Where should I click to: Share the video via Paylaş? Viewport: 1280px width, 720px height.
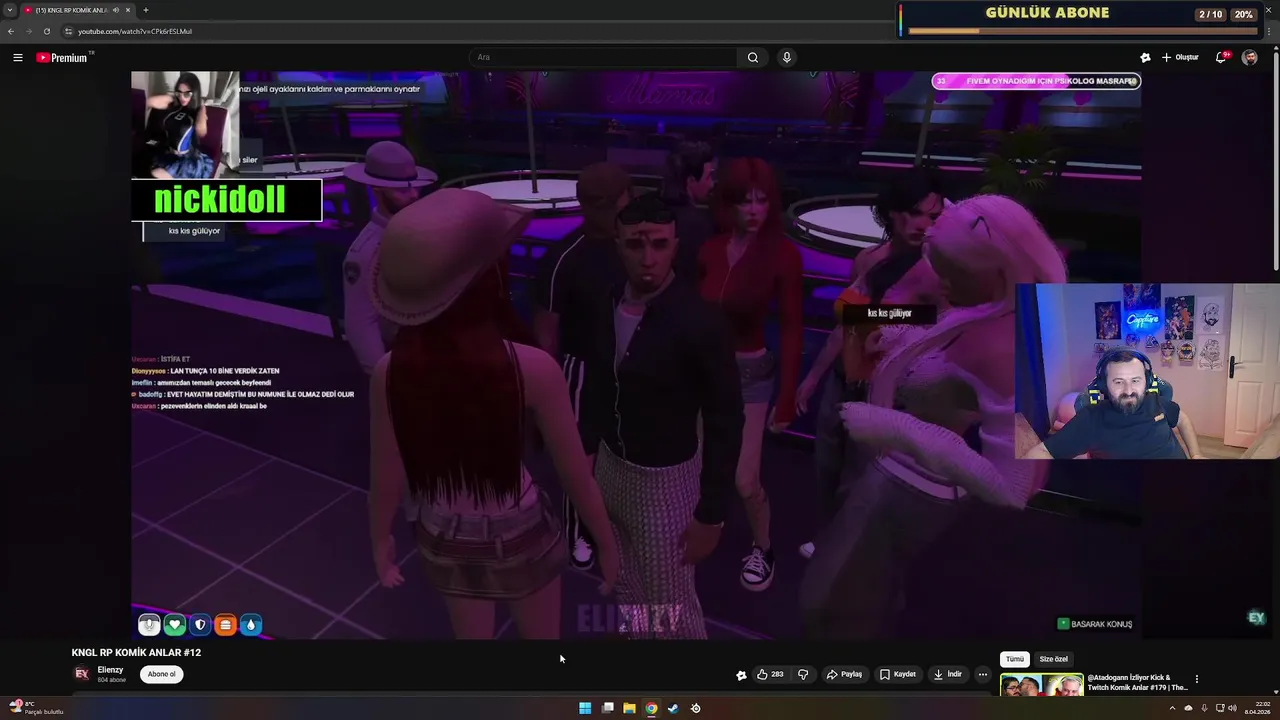tap(844, 674)
